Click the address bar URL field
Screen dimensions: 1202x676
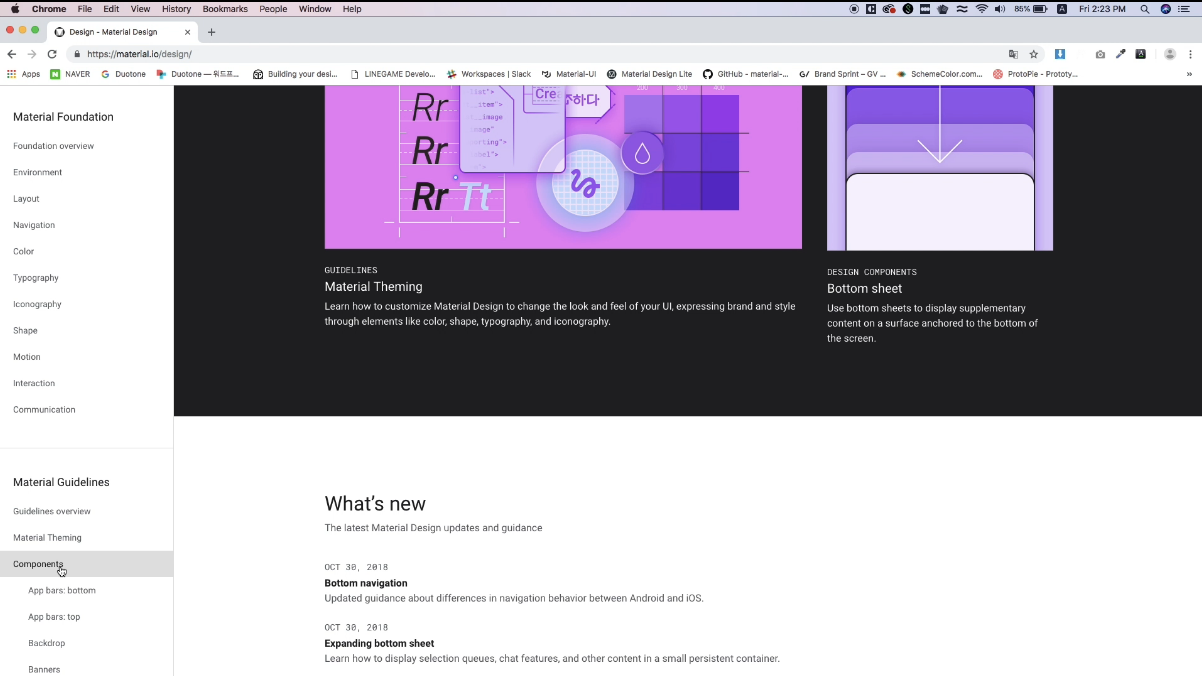540,54
